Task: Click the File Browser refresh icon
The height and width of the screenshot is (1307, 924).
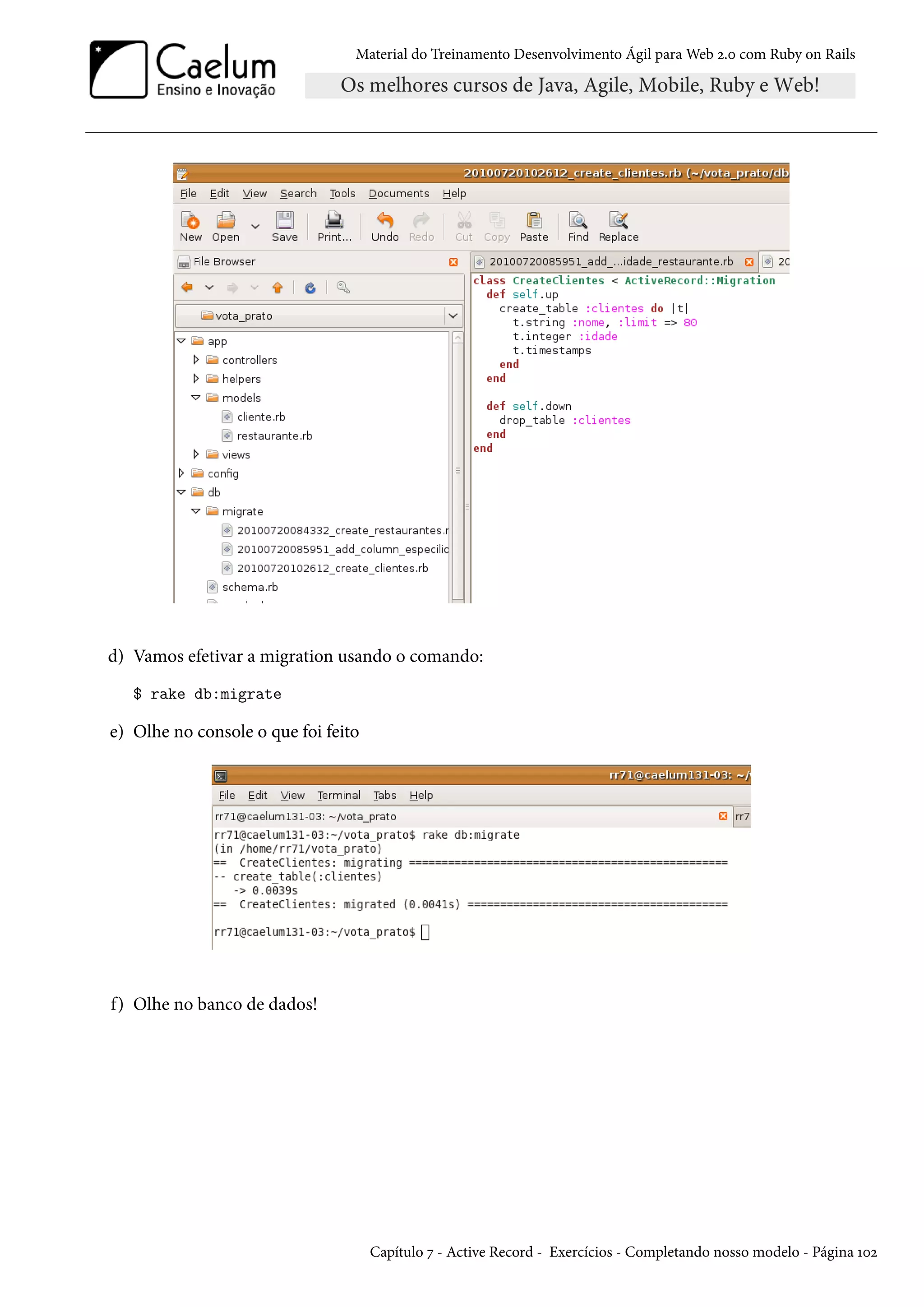Action: (x=310, y=287)
